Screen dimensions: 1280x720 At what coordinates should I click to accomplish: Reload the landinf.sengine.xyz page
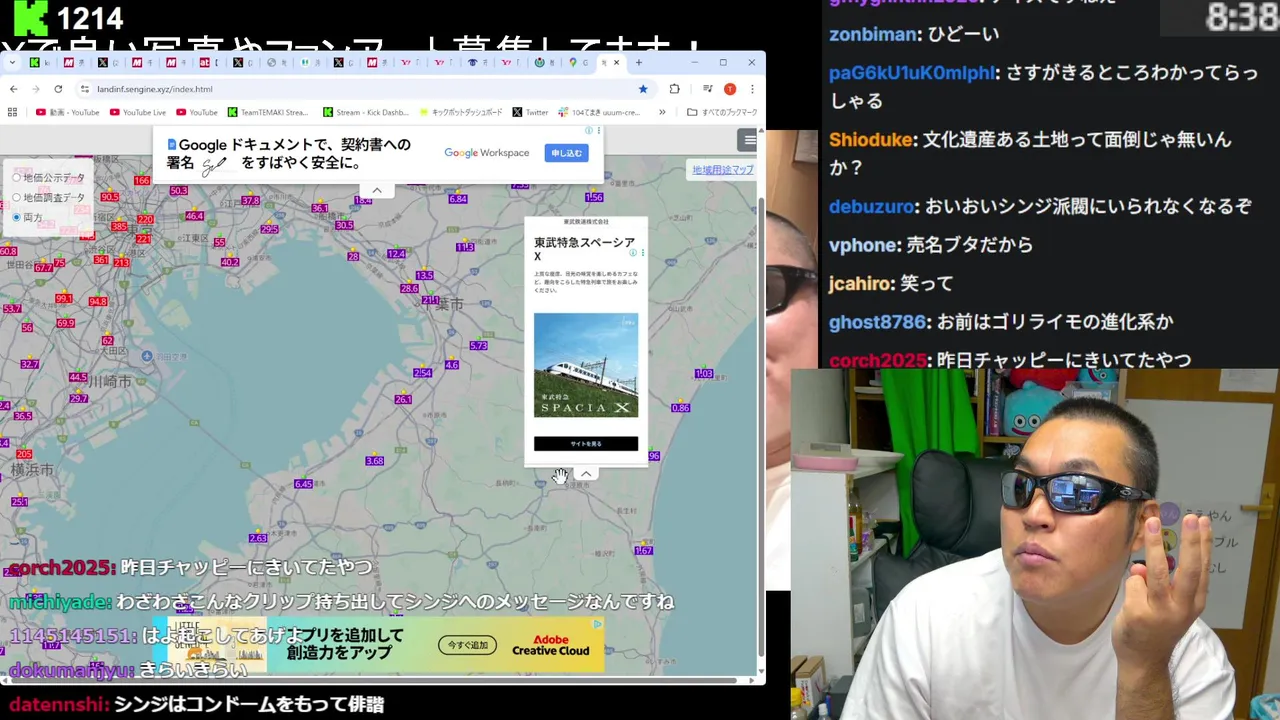pos(58,89)
